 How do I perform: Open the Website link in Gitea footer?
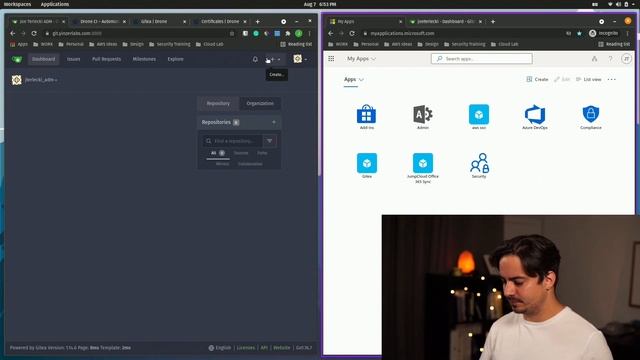click(282, 348)
